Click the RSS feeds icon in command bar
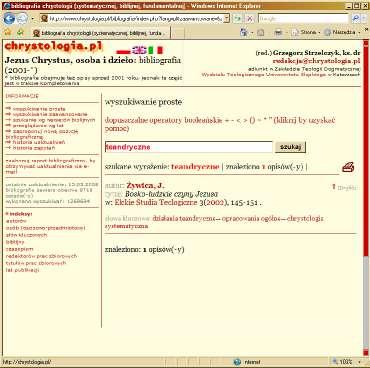370x368 pixels. tap(260, 32)
